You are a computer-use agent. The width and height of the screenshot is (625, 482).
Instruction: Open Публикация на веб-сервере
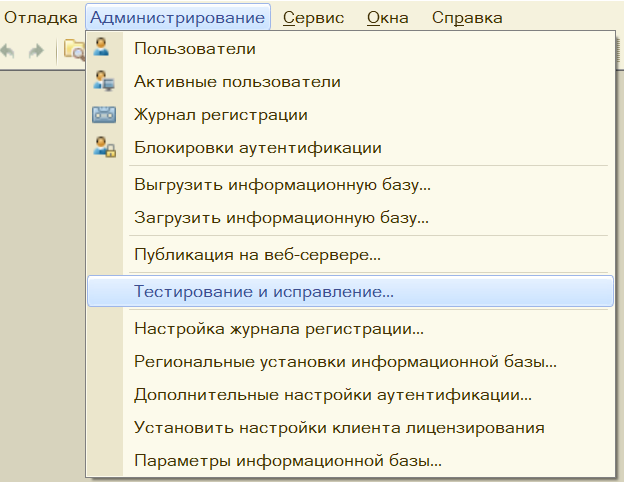(350, 254)
